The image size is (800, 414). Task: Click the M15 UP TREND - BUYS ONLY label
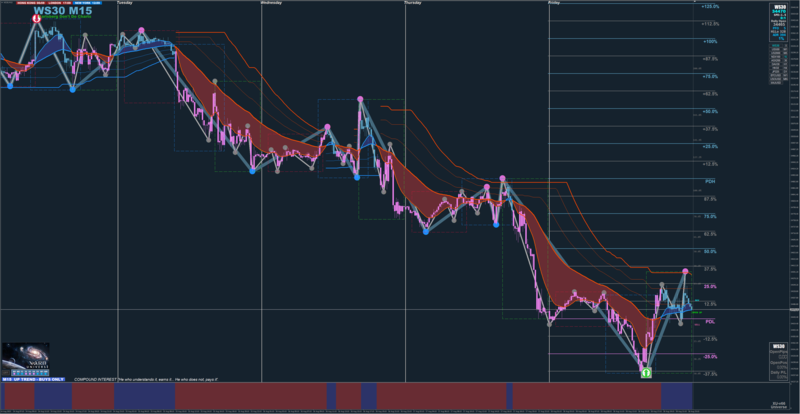(33, 380)
